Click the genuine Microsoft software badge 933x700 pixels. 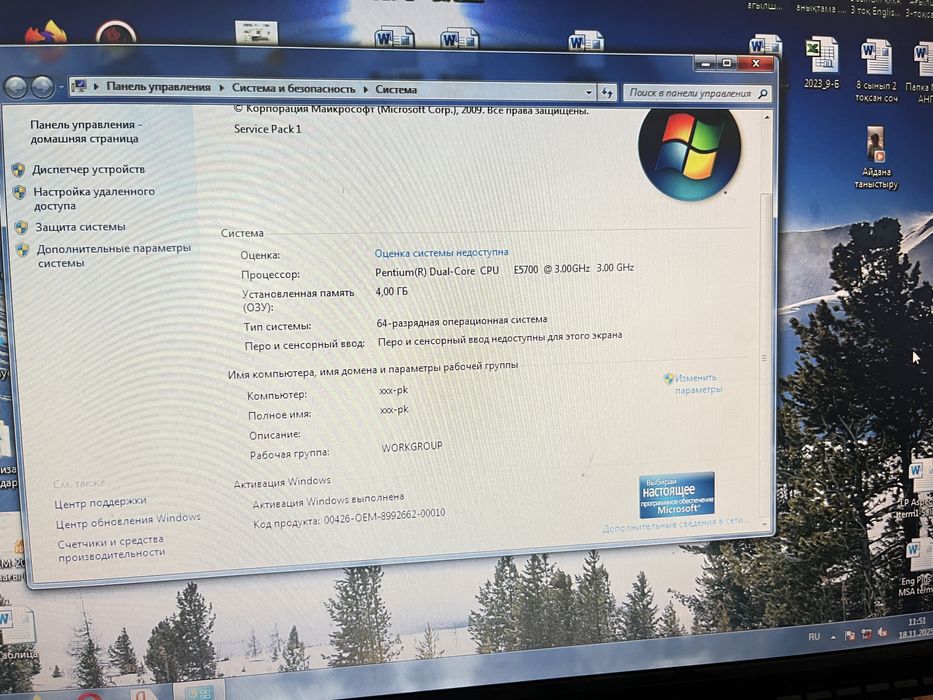click(x=677, y=495)
